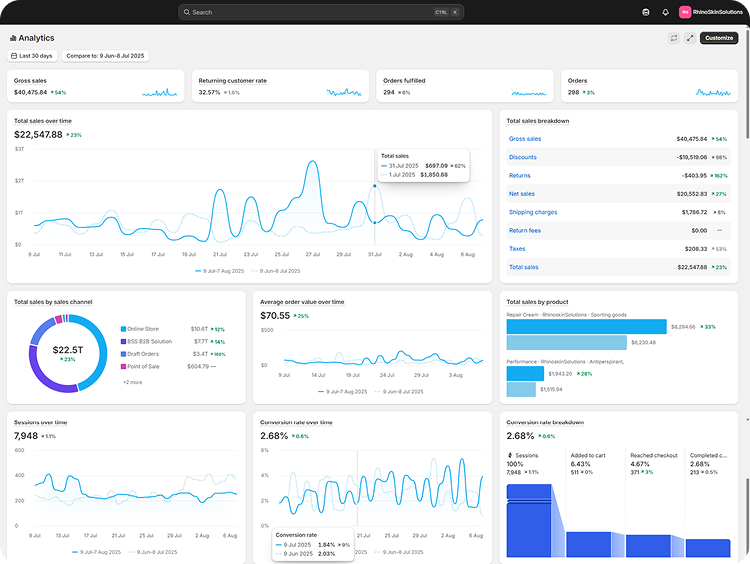Click the Repair Cream $8,294.66 bar
Viewport: 750px width, 564px height.
[586, 327]
